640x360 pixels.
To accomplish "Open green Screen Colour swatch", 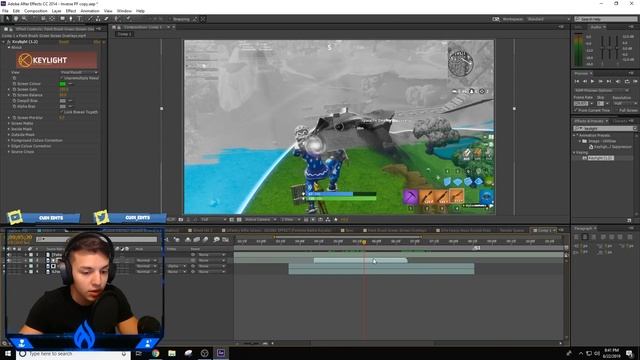I will 62,84.
